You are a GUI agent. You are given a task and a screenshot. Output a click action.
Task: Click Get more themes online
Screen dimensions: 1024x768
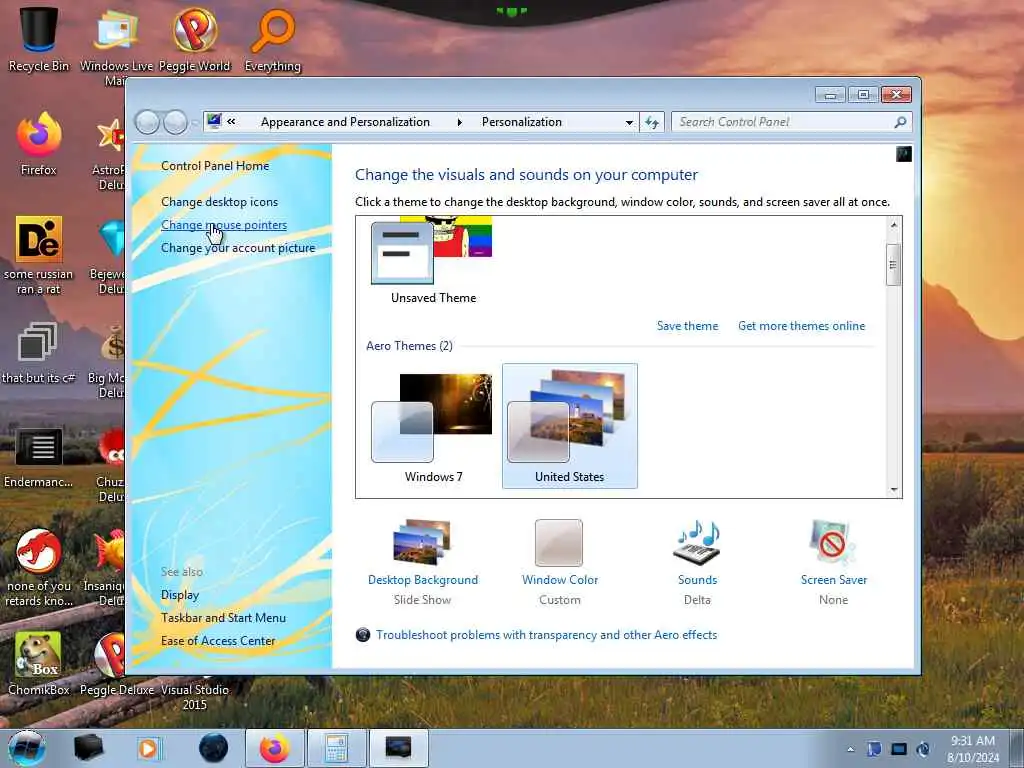(x=801, y=326)
